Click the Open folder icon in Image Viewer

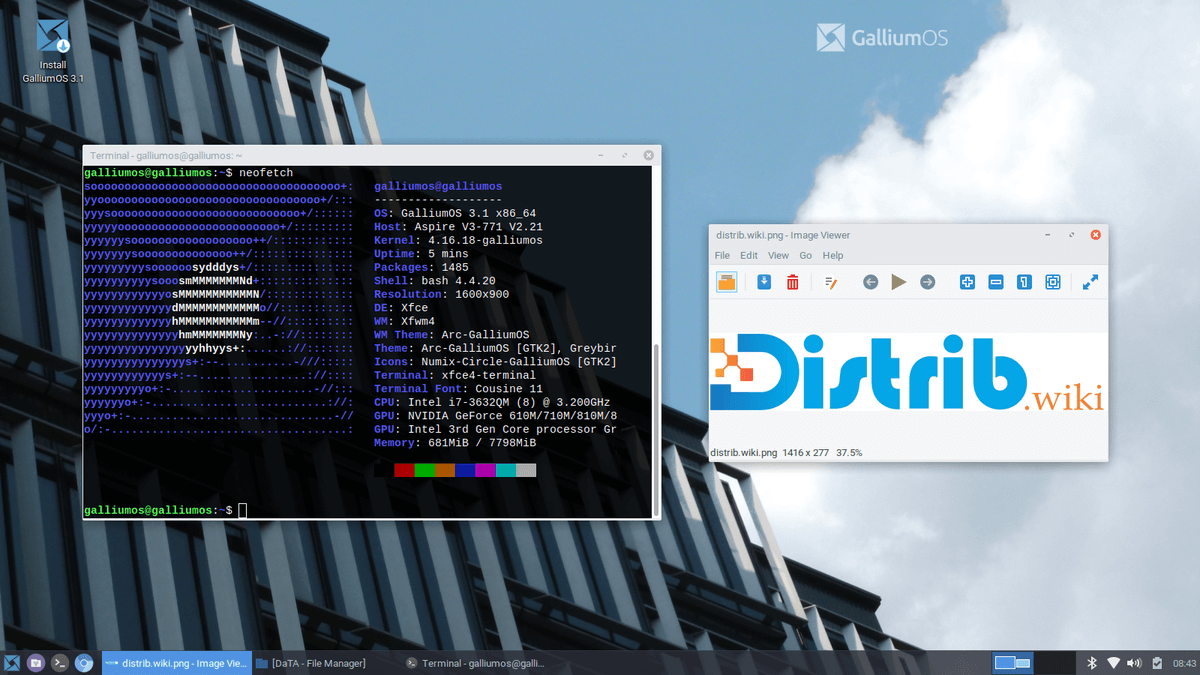click(x=727, y=282)
